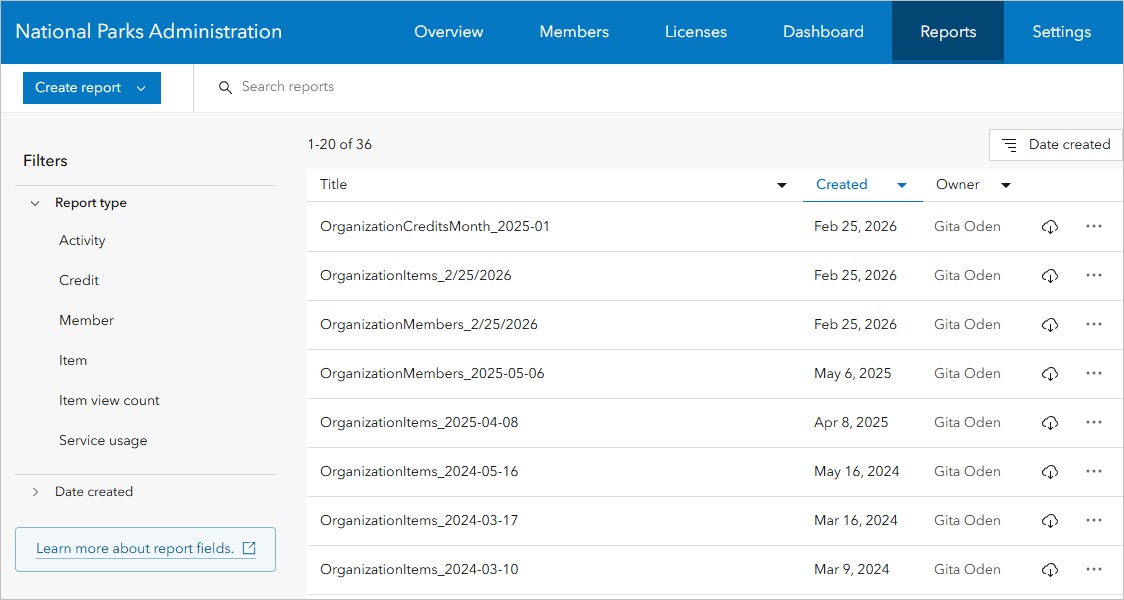
Task: Open the Date created sort menu
Action: pyautogui.click(x=1056, y=145)
